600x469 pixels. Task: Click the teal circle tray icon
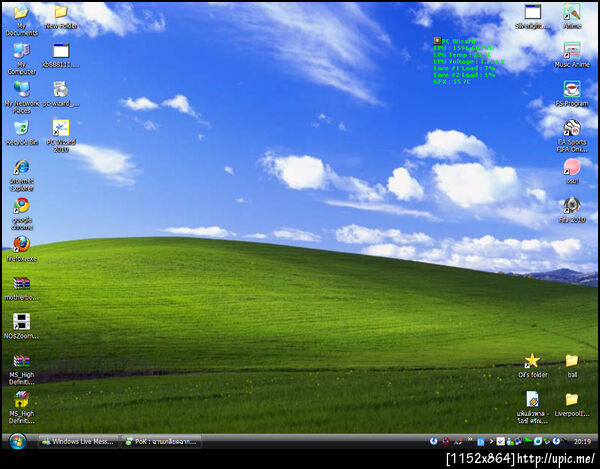pyautogui.click(x=538, y=441)
